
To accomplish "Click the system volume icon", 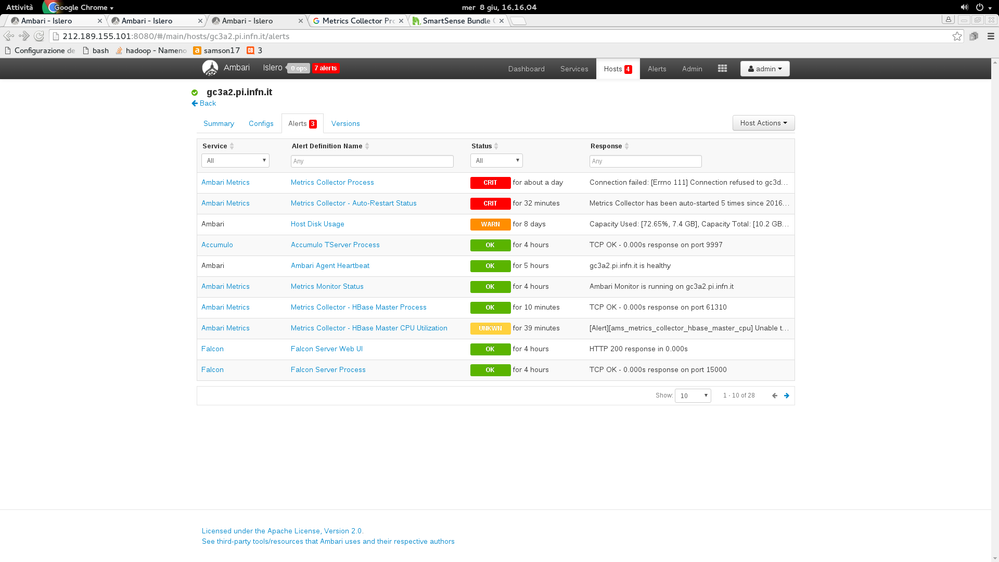I will click(x=964, y=7).
